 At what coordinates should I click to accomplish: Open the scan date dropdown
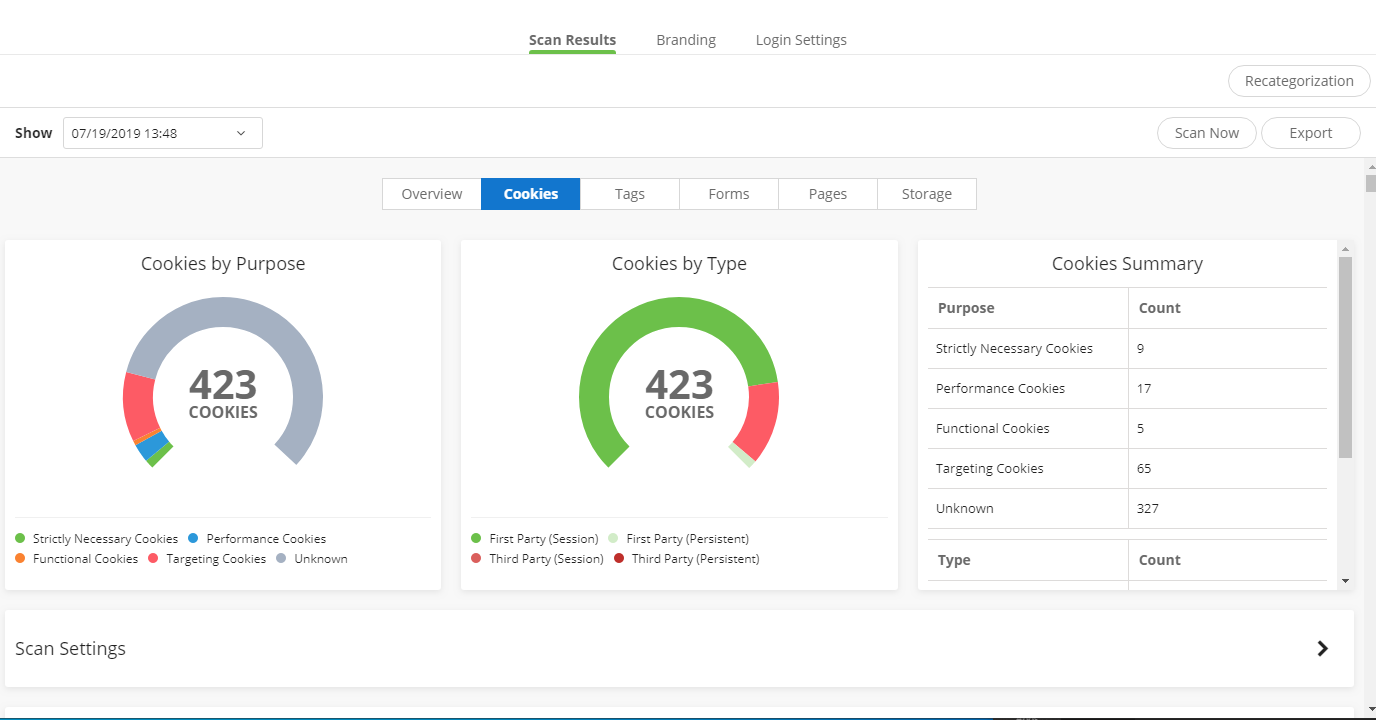[x=163, y=133]
